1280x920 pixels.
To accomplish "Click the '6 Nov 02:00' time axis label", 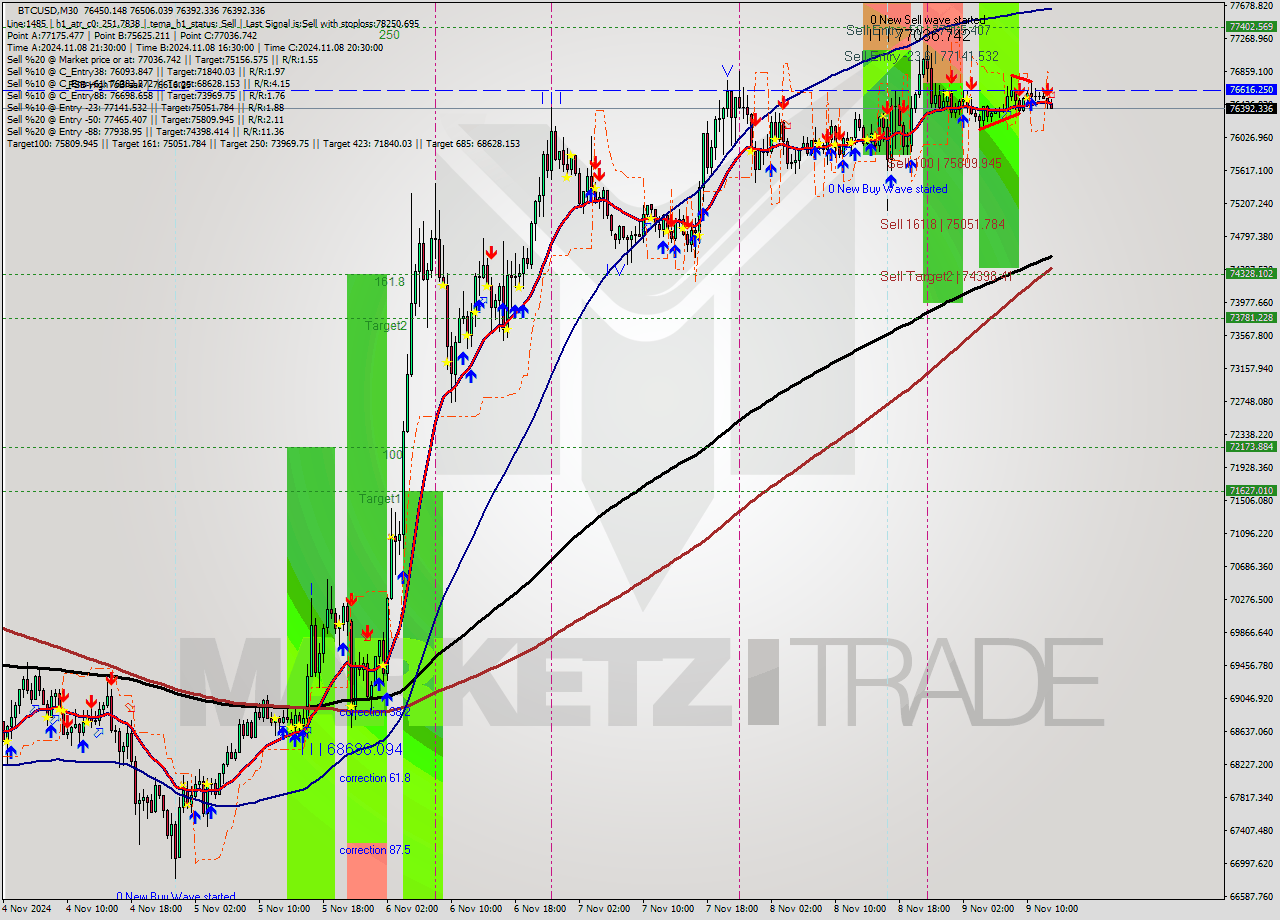I will [413, 909].
